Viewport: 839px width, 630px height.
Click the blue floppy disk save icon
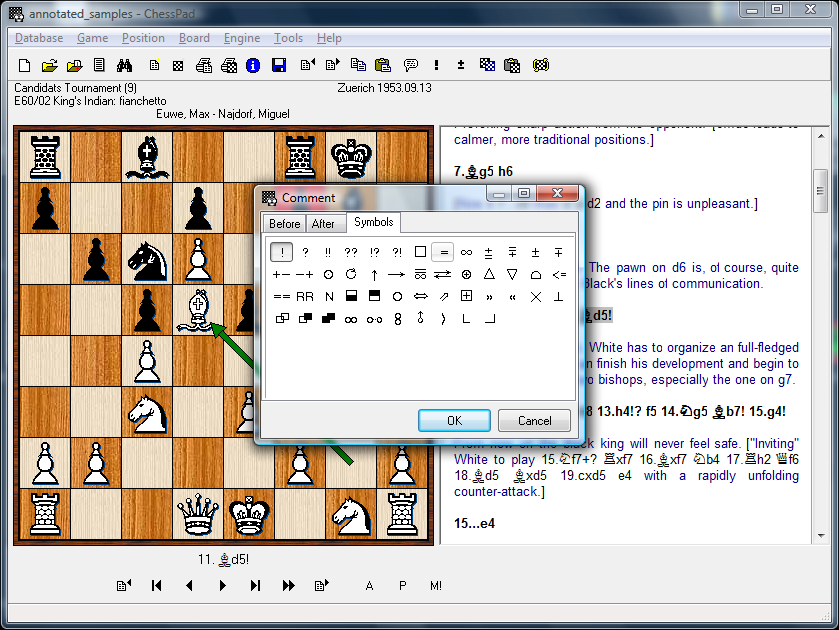click(279, 66)
